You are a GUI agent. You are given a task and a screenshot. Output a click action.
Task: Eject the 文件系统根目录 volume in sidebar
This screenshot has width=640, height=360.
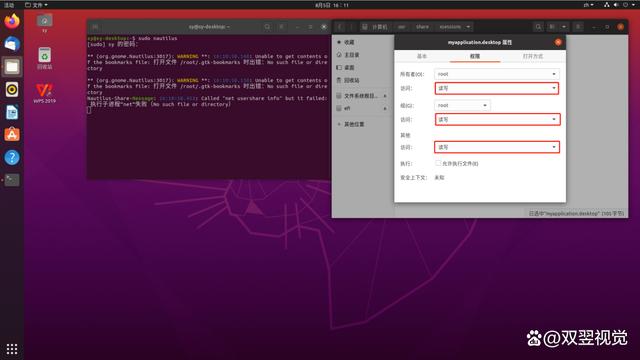pyautogui.click(x=385, y=96)
